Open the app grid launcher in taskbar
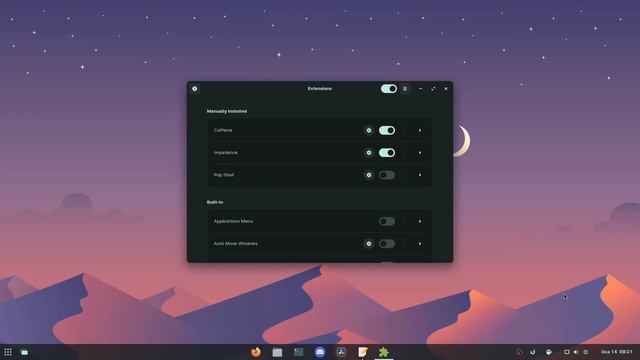The width and height of the screenshot is (640, 360). [x=8, y=352]
